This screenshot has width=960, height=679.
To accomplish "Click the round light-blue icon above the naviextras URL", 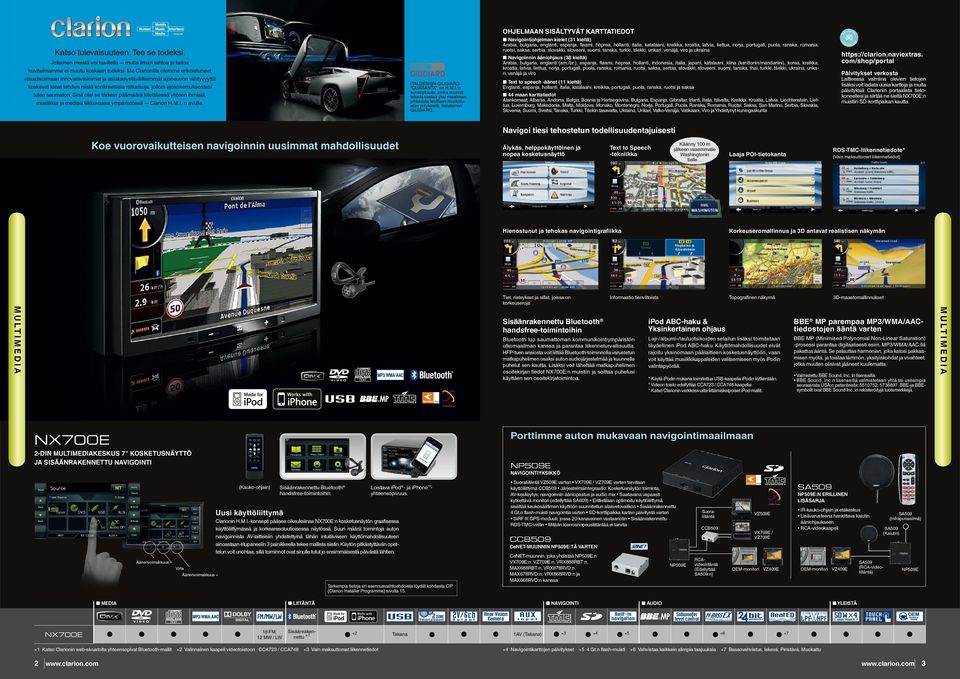I will pyautogui.click(x=849, y=38).
